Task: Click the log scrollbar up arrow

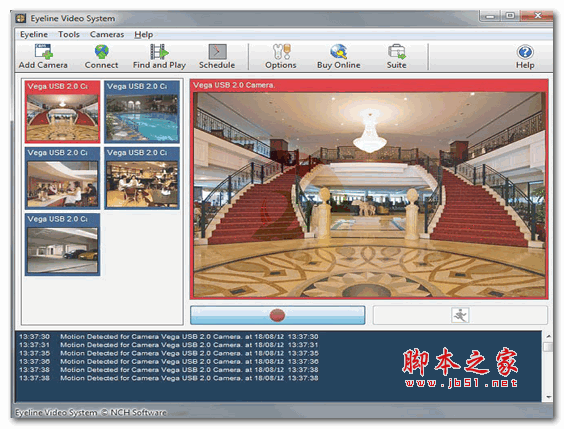Action: pyautogui.click(x=548, y=337)
